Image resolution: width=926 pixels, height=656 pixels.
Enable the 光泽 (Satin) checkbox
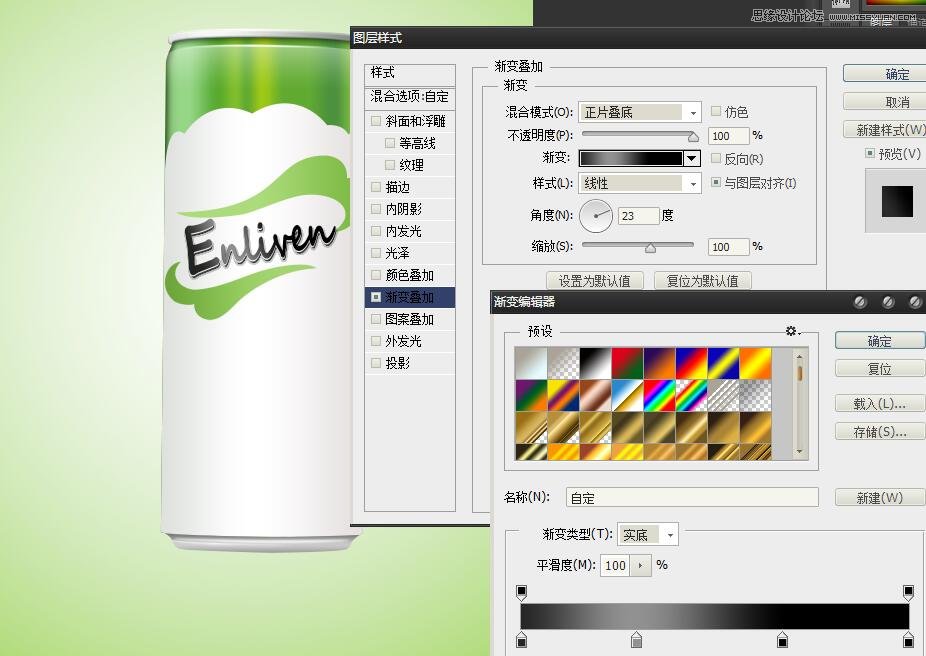click(x=376, y=253)
